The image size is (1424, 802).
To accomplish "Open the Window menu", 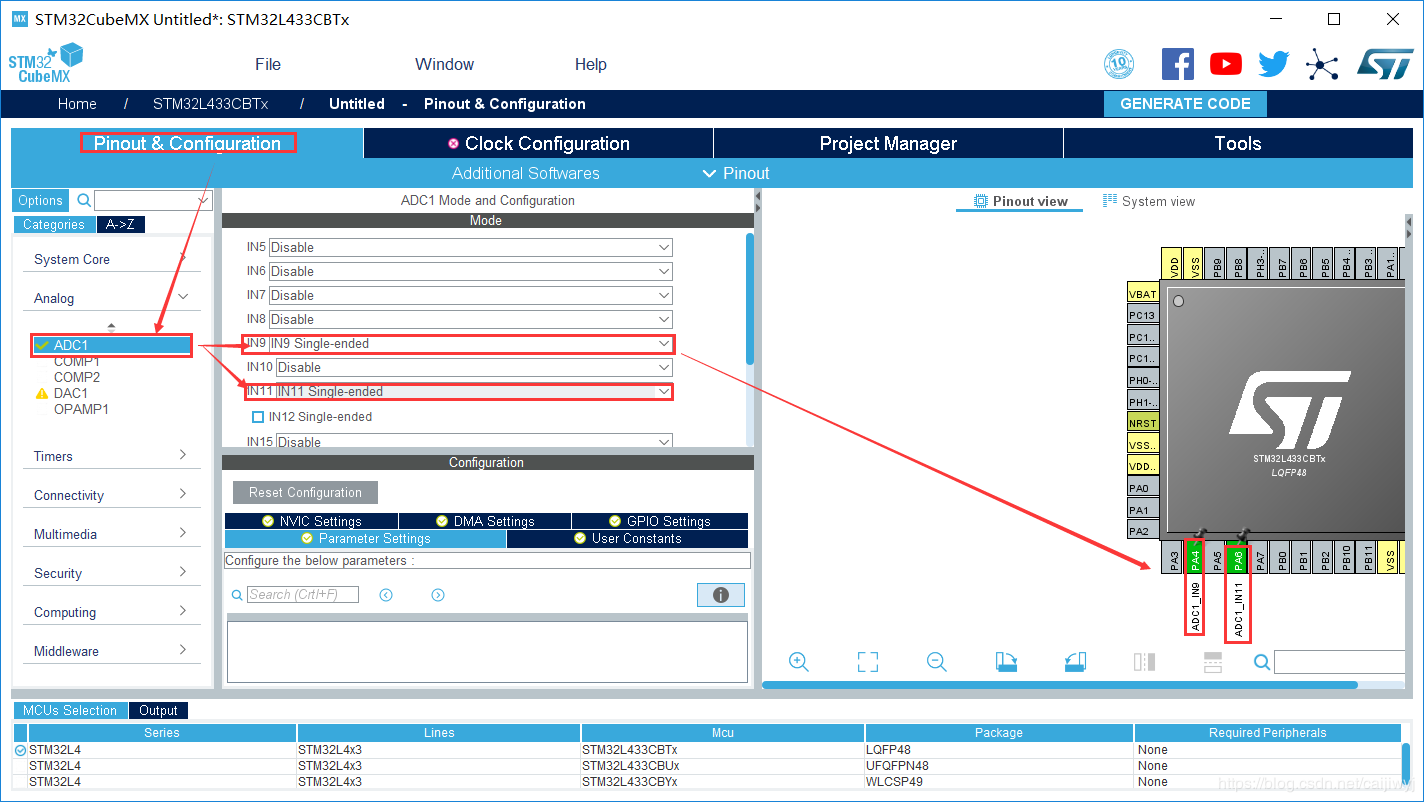I will coord(444,64).
